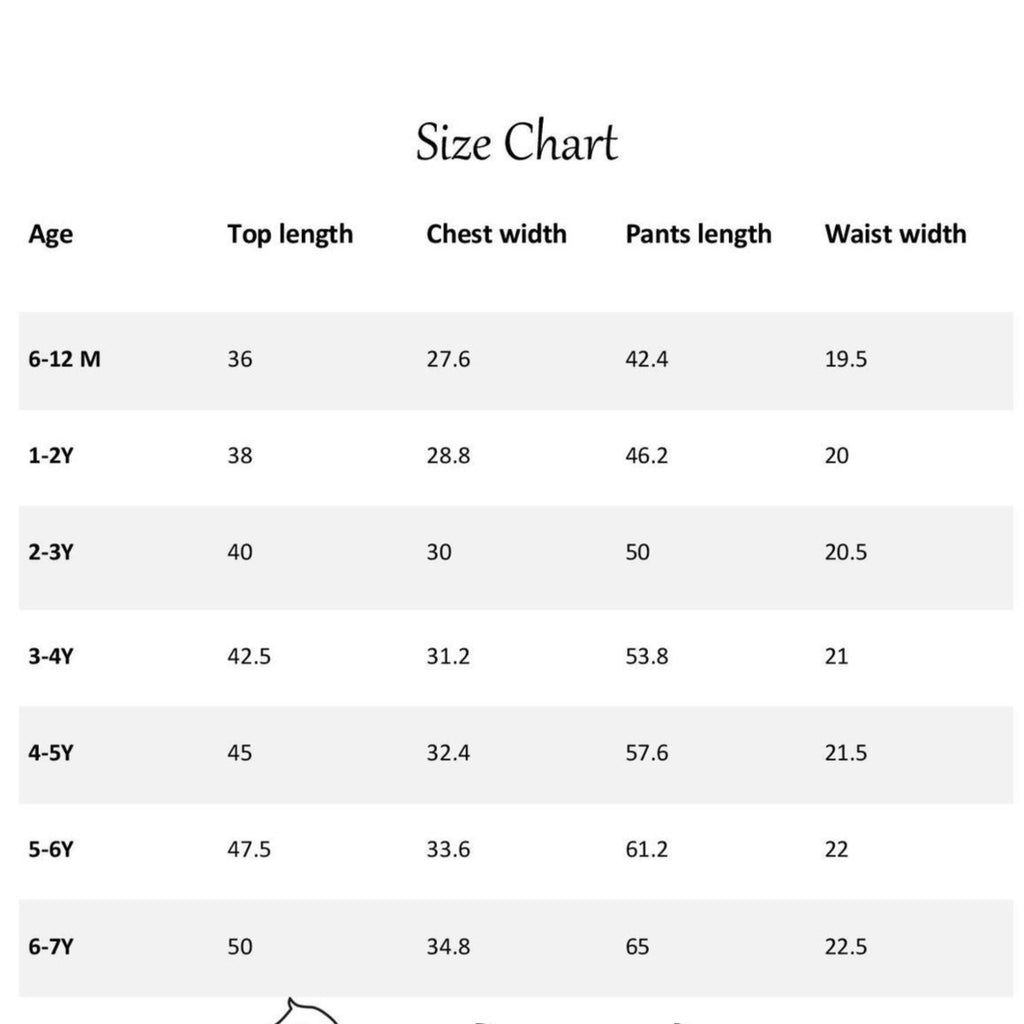
Task: Click the 1-2Y age row label
Action: [x=50, y=455]
